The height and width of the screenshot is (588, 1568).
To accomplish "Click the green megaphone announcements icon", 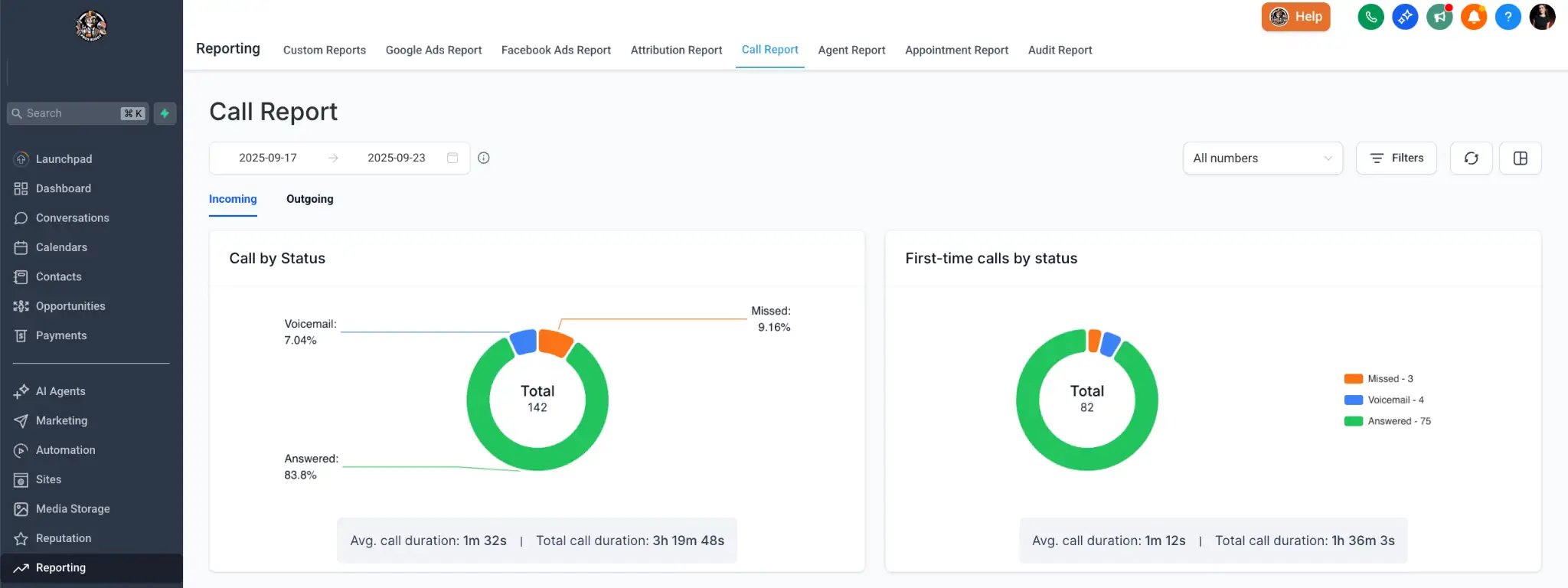I will click(1439, 17).
